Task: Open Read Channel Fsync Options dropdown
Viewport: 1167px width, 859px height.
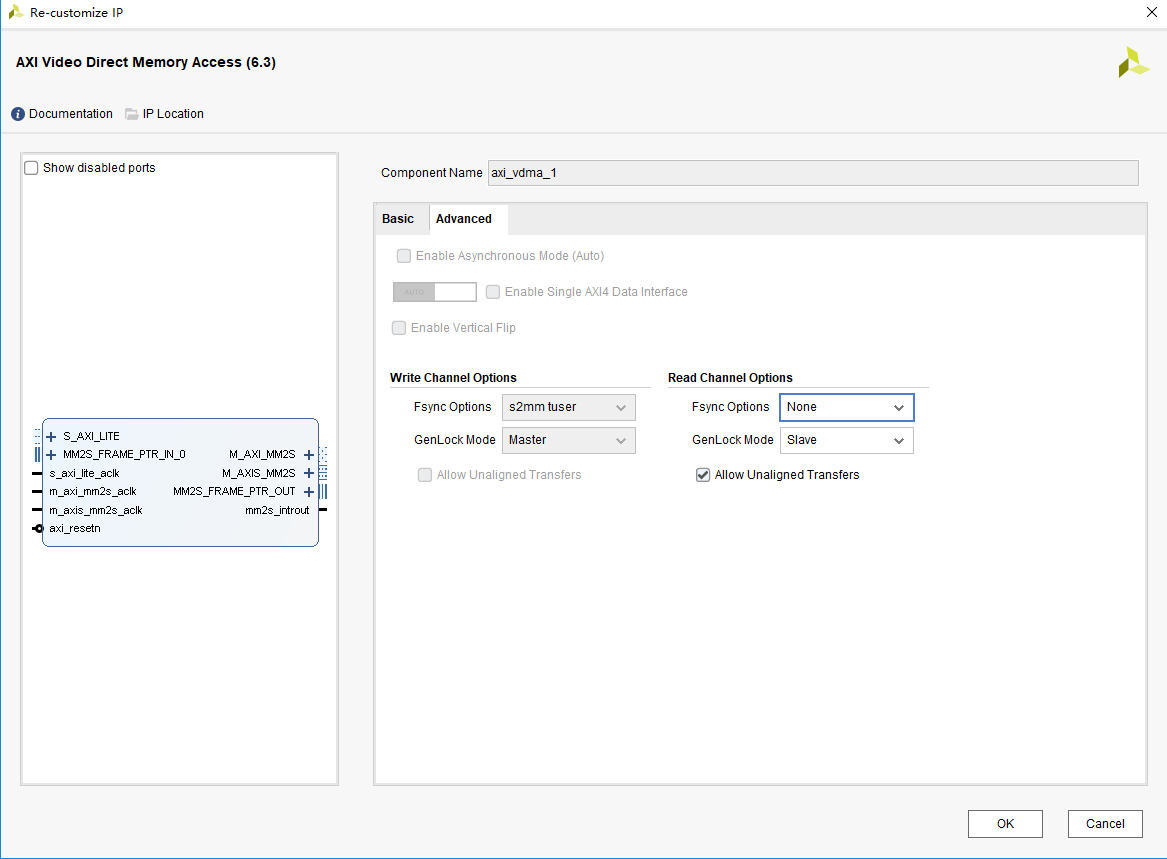Action: pyautogui.click(x=846, y=407)
